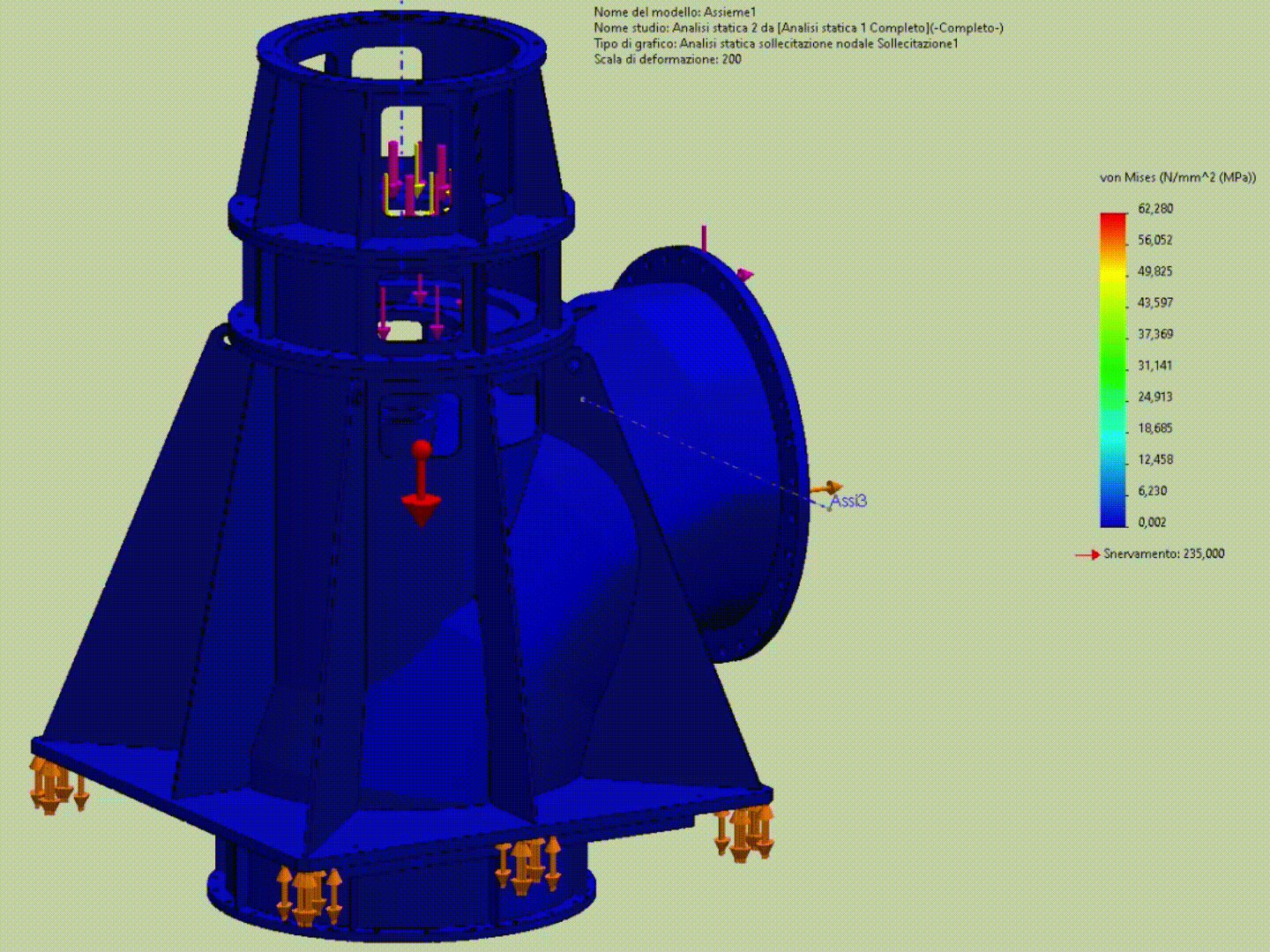The height and width of the screenshot is (952, 1270).
Task: Click the 'Nome studio: Analisi statica 2' line
Action: pyautogui.click(x=798, y=27)
